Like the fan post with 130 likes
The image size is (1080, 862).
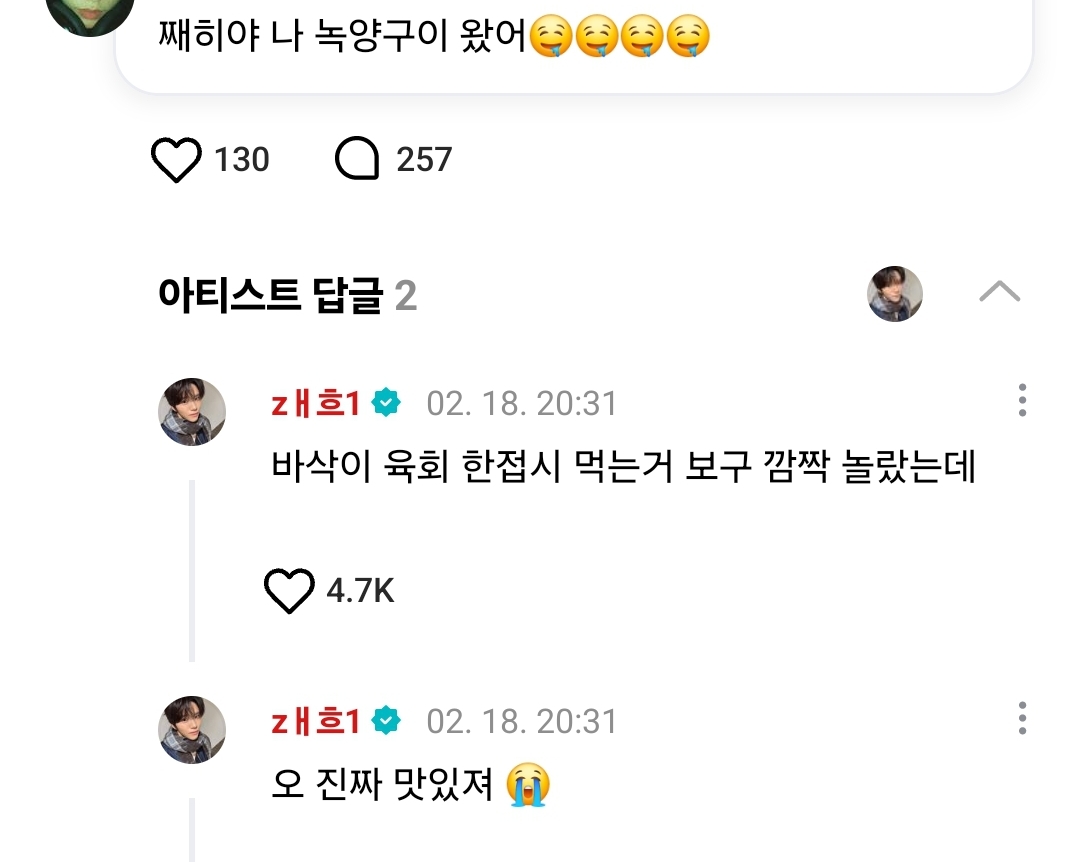176,160
